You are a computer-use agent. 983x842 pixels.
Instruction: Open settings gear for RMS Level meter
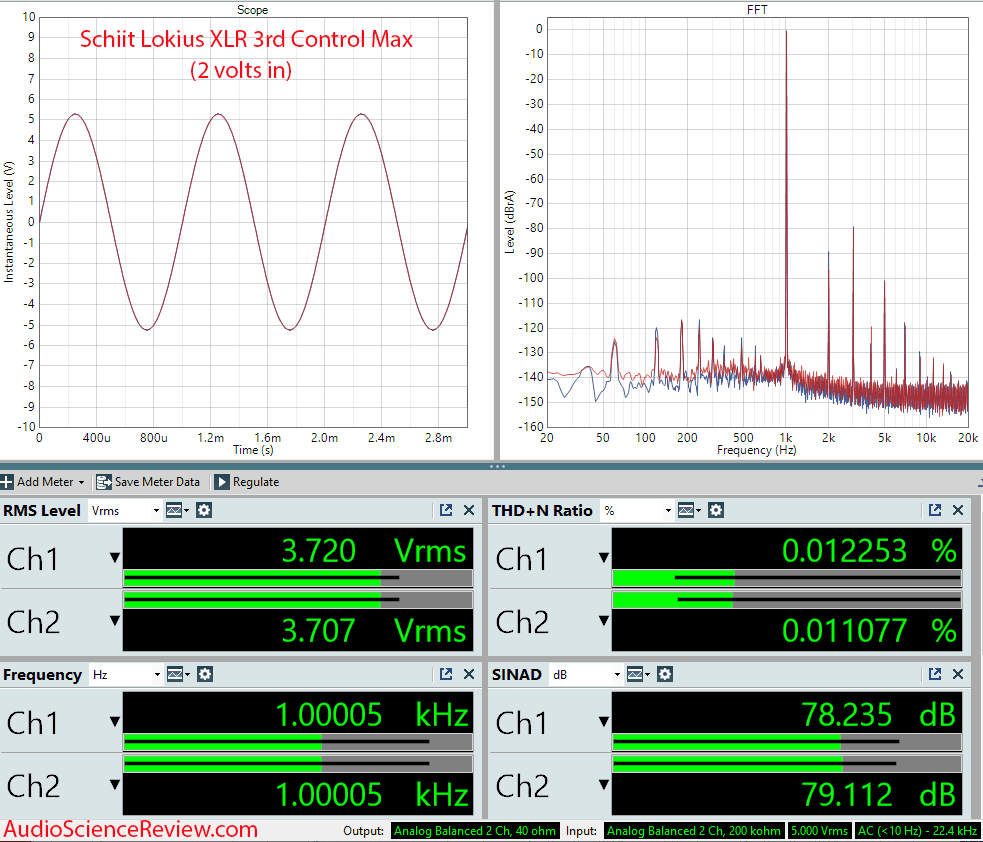pyautogui.click(x=204, y=511)
